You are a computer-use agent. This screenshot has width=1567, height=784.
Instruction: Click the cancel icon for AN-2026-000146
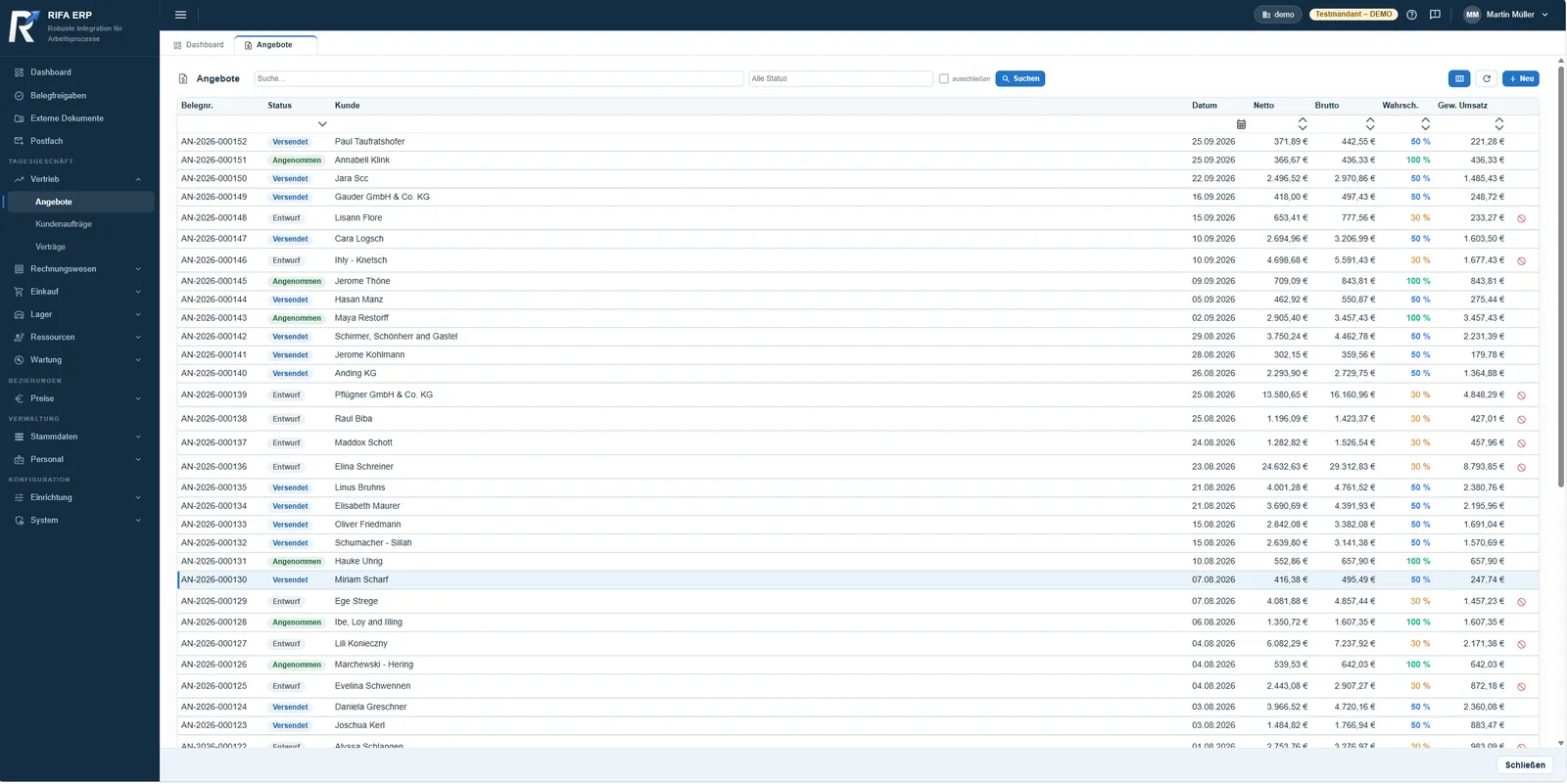click(1521, 261)
